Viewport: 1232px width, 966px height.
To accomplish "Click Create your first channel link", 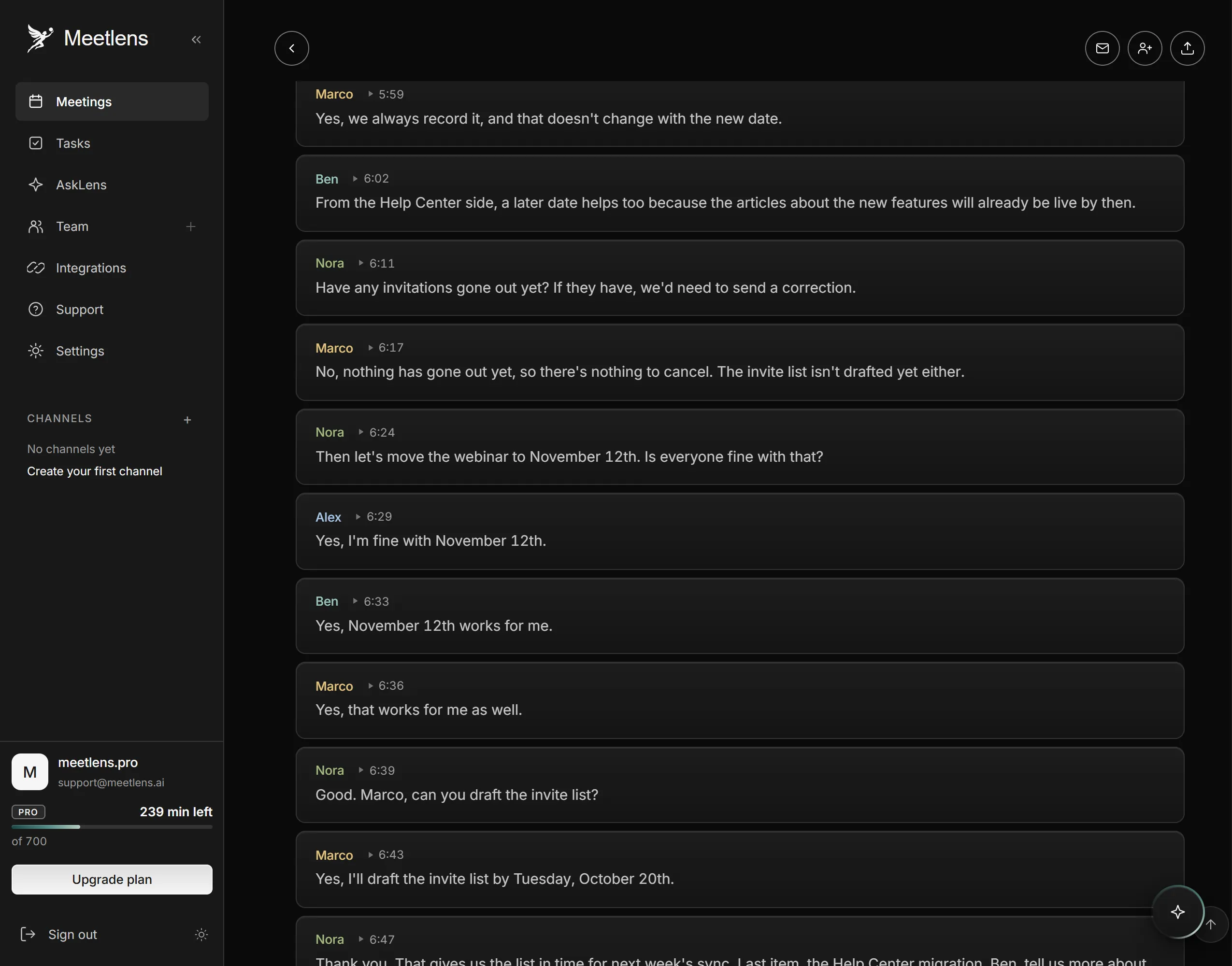I will [95, 471].
